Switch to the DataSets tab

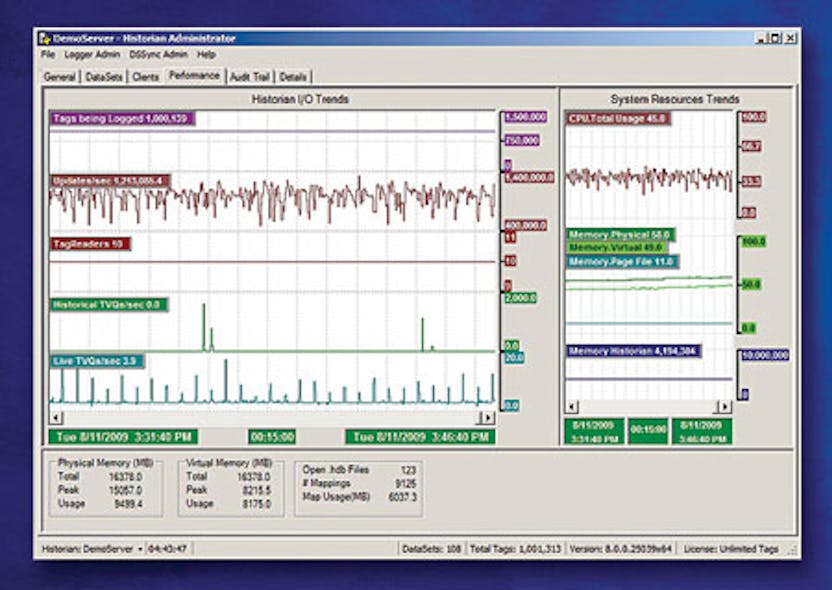pos(103,77)
